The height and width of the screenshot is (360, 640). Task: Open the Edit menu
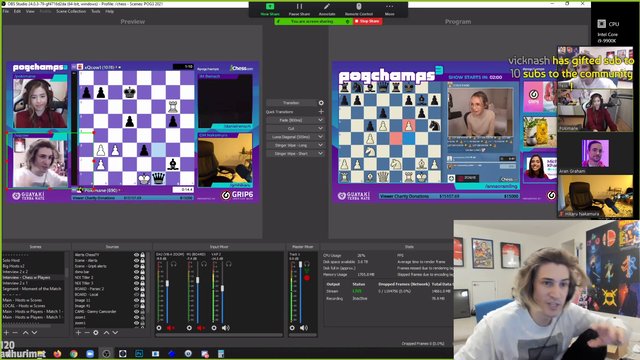pos(17,11)
